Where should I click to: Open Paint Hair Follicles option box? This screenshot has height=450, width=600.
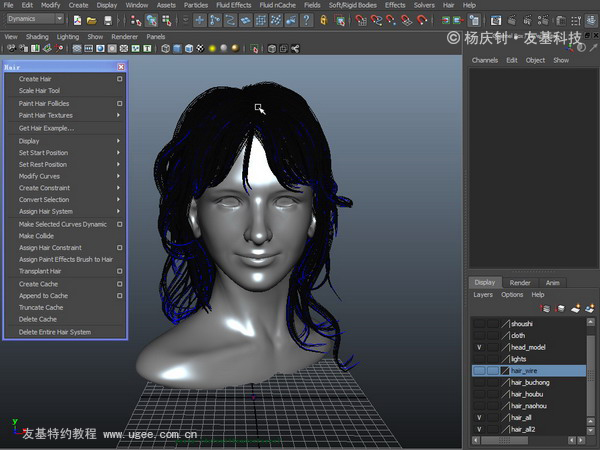click(119, 103)
